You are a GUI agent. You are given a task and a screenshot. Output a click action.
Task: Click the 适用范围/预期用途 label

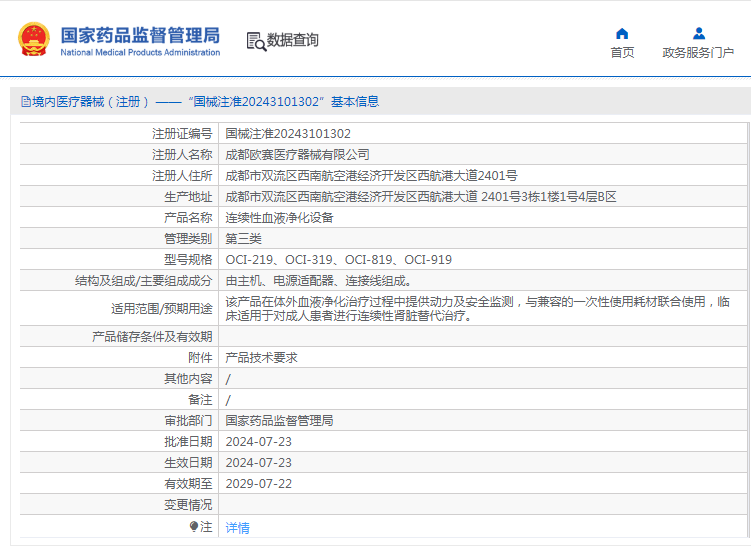click(x=162, y=309)
